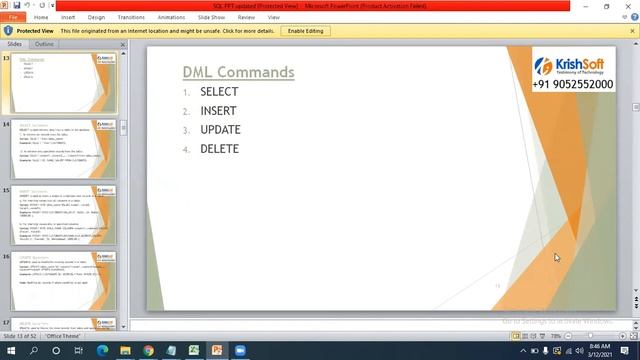Viewport: 640px width, 360px height.
Task: Open Microsoft Edge from the taskbar
Action: pyautogui.click(x=102, y=351)
